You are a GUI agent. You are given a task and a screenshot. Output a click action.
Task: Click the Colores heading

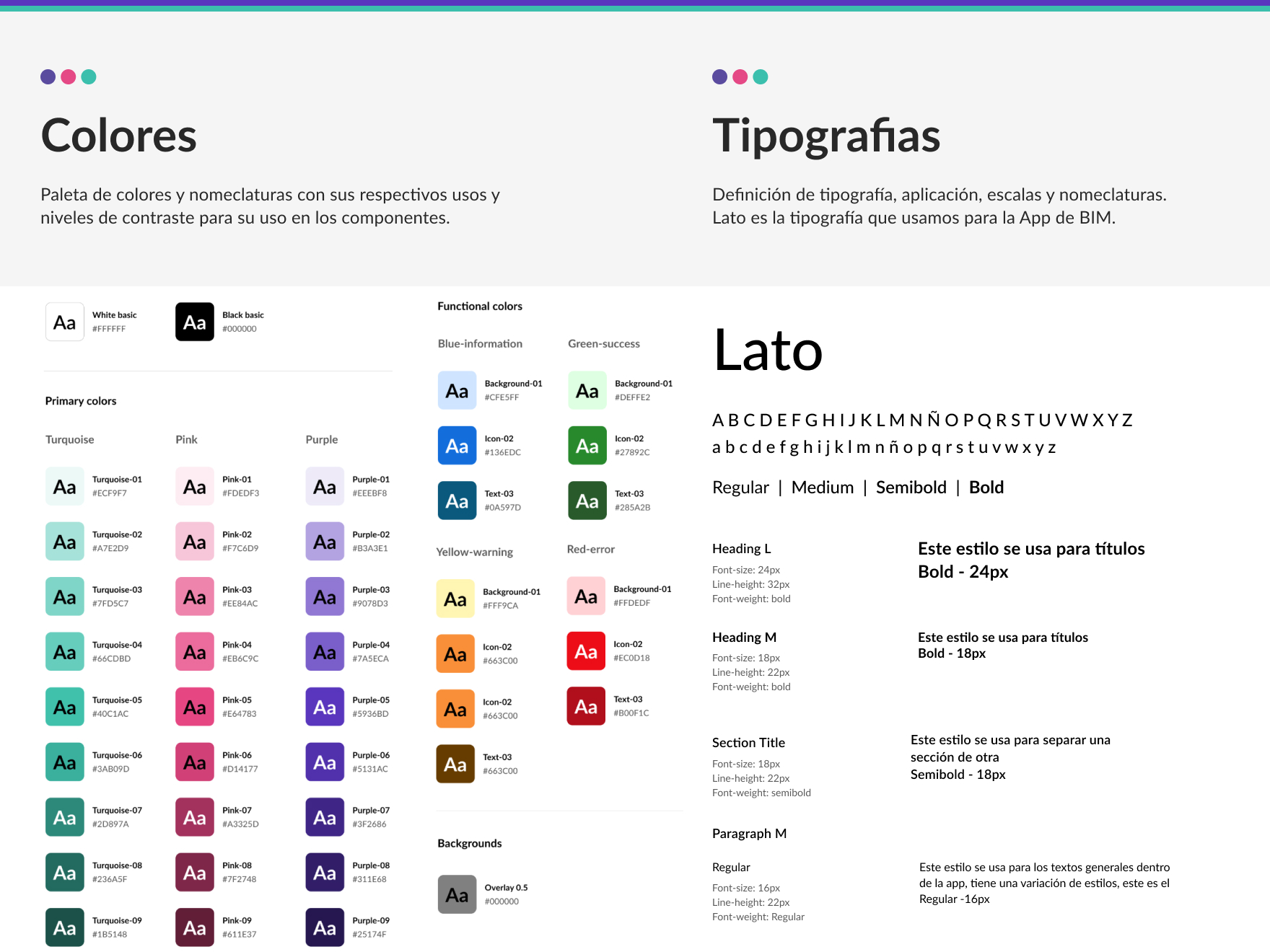coord(119,135)
